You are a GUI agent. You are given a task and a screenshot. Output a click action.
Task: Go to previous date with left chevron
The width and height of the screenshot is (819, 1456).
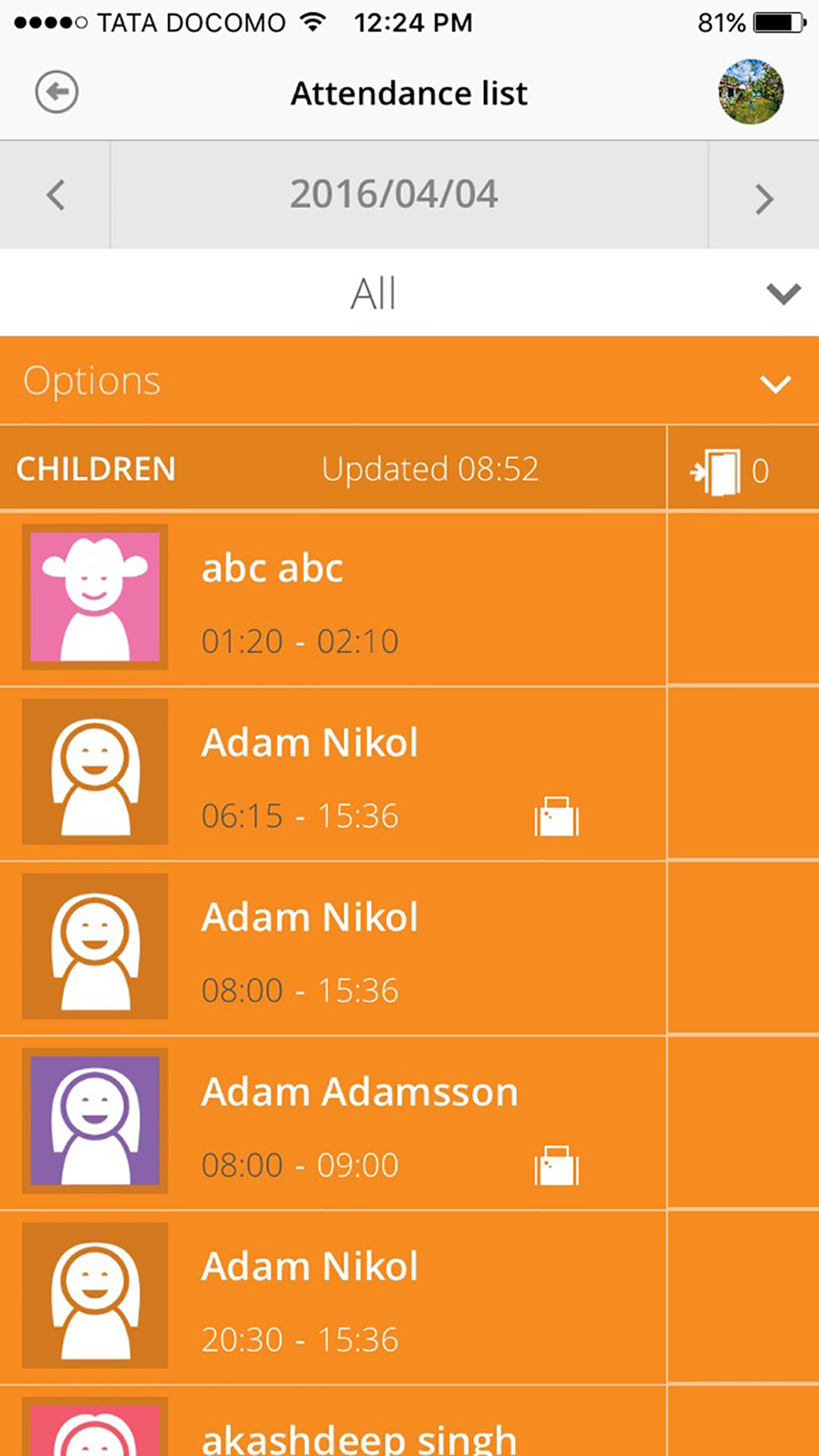pyautogui.click(x=55, y=195)
